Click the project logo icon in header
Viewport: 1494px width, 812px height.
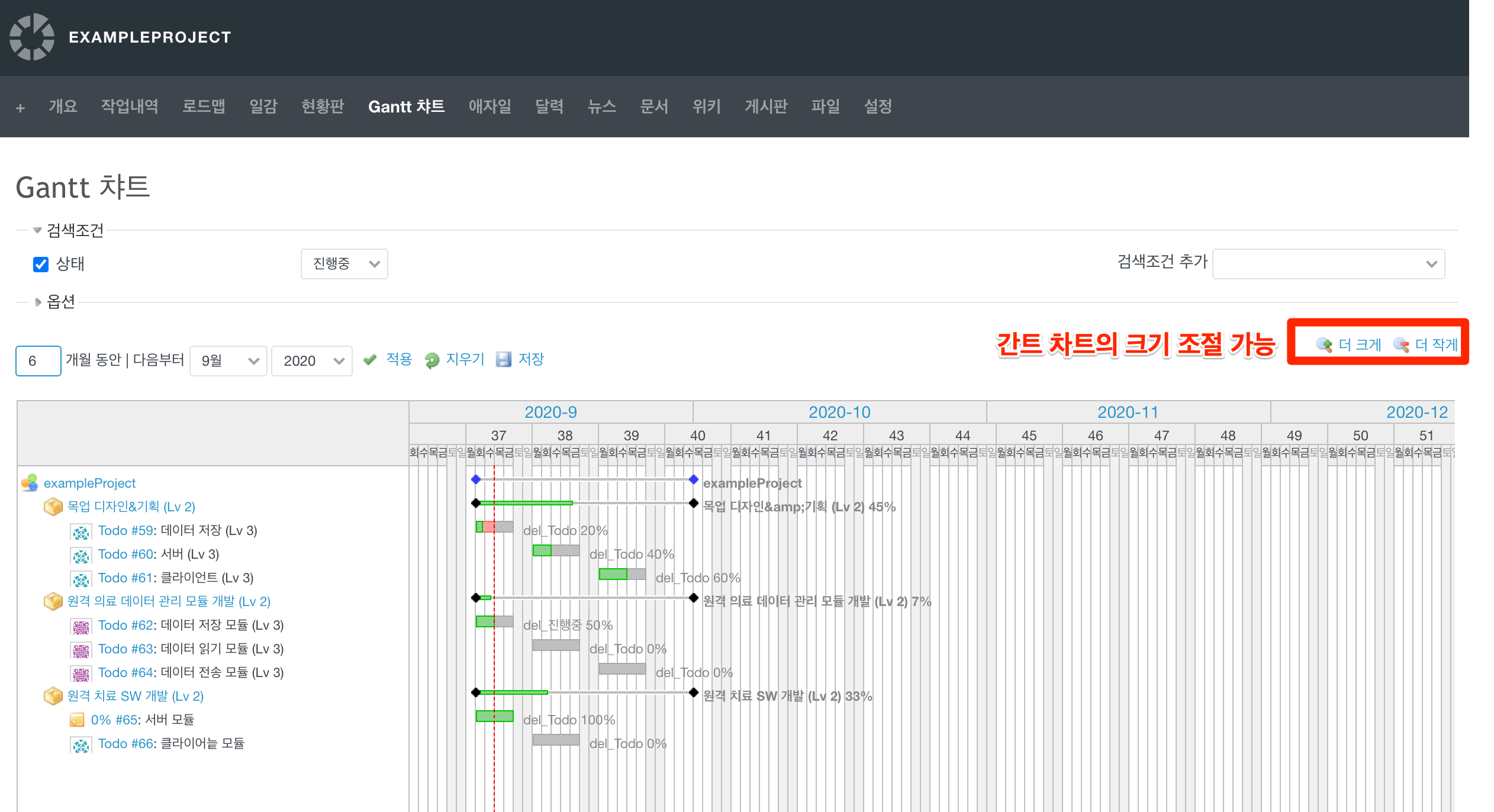(x=32, y=37)
